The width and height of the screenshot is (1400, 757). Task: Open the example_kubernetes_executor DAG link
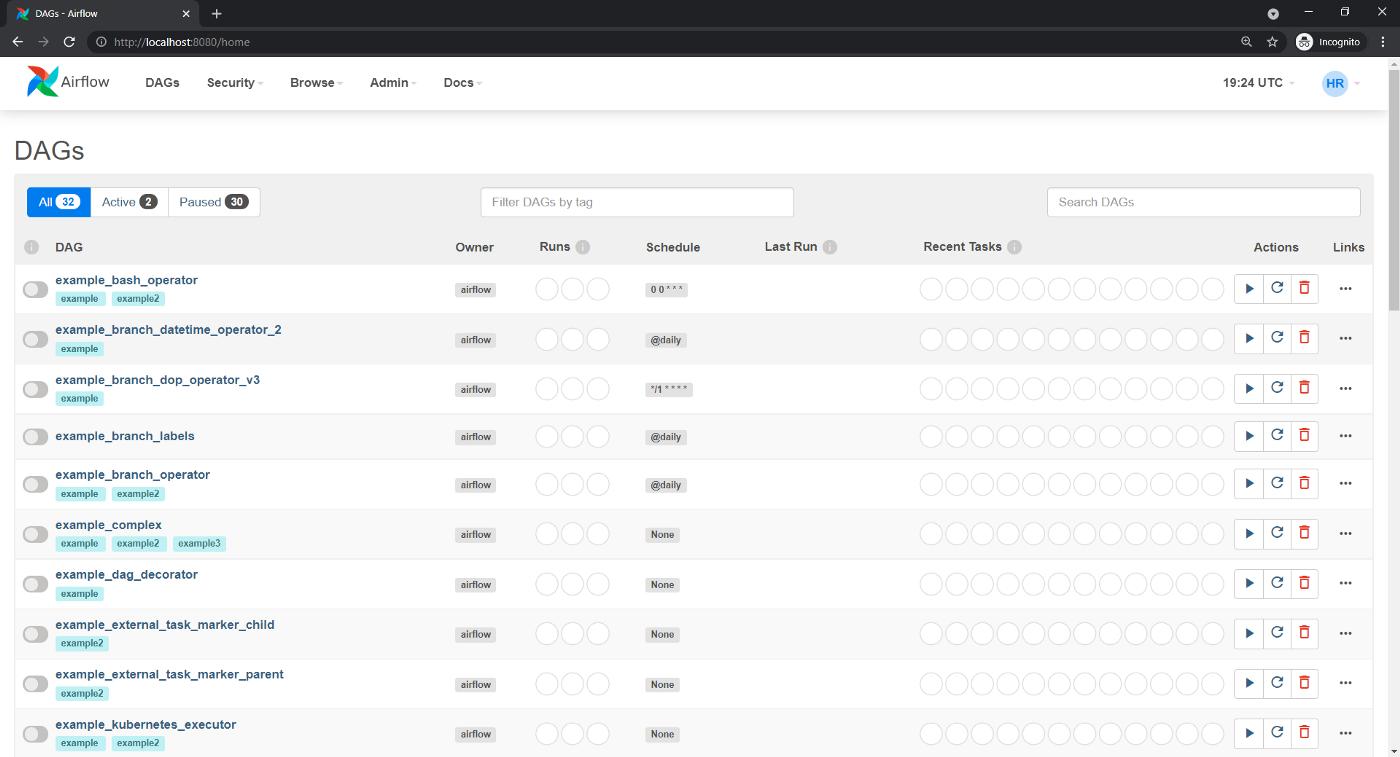point(146,724)
